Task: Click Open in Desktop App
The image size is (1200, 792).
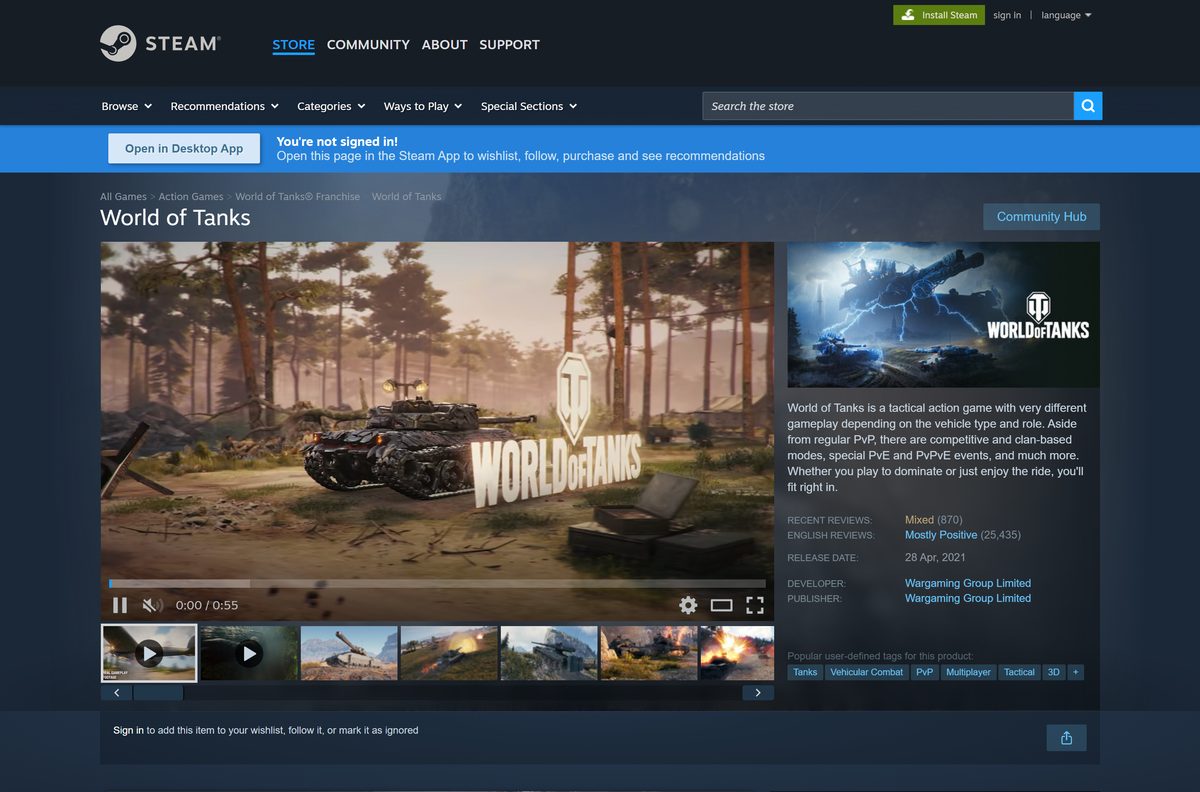Action: [x=184, y=148]
